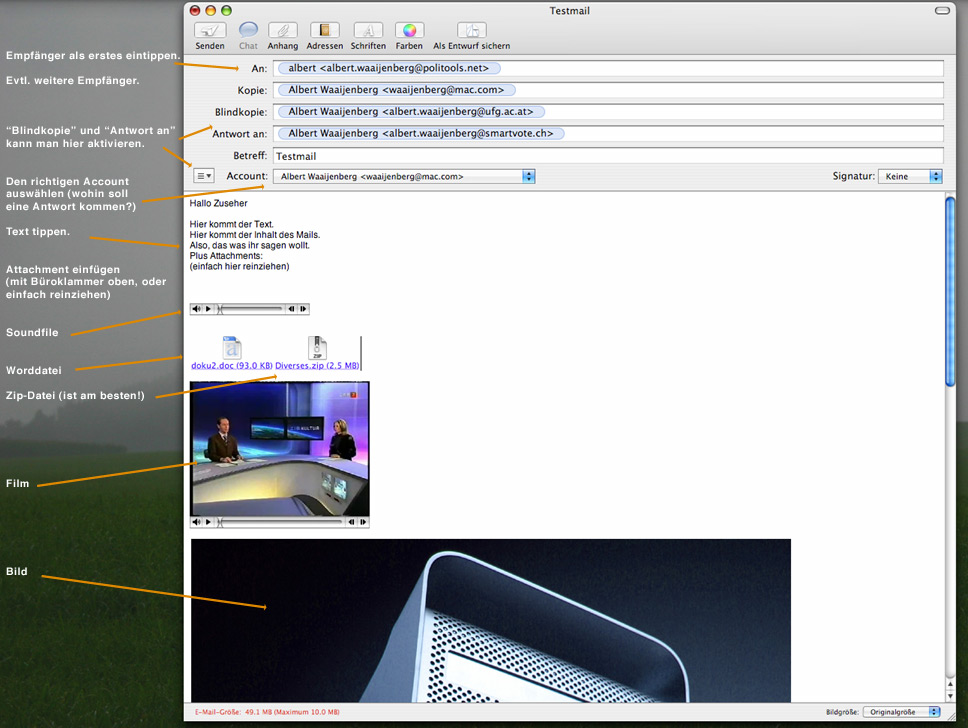
Task: Click the Senden toolbar icon
Action: [x=210, y=31]
